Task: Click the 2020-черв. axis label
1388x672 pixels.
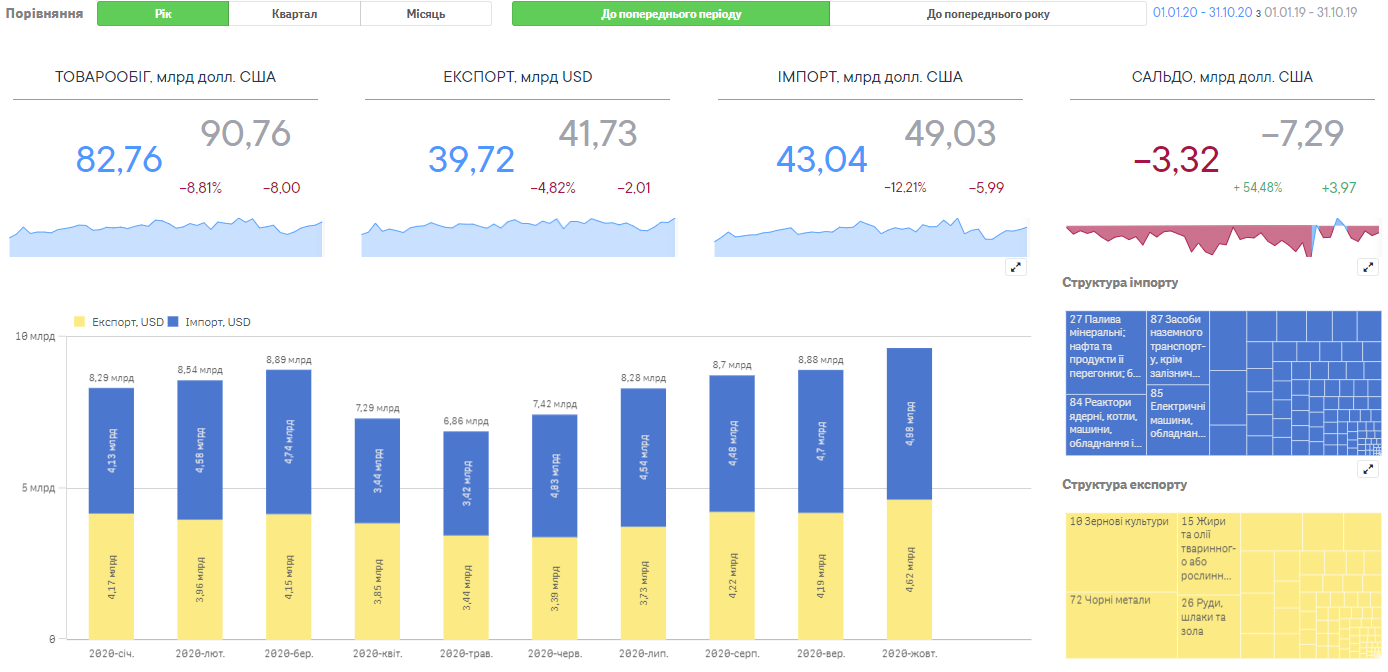Action: (555, 654)
